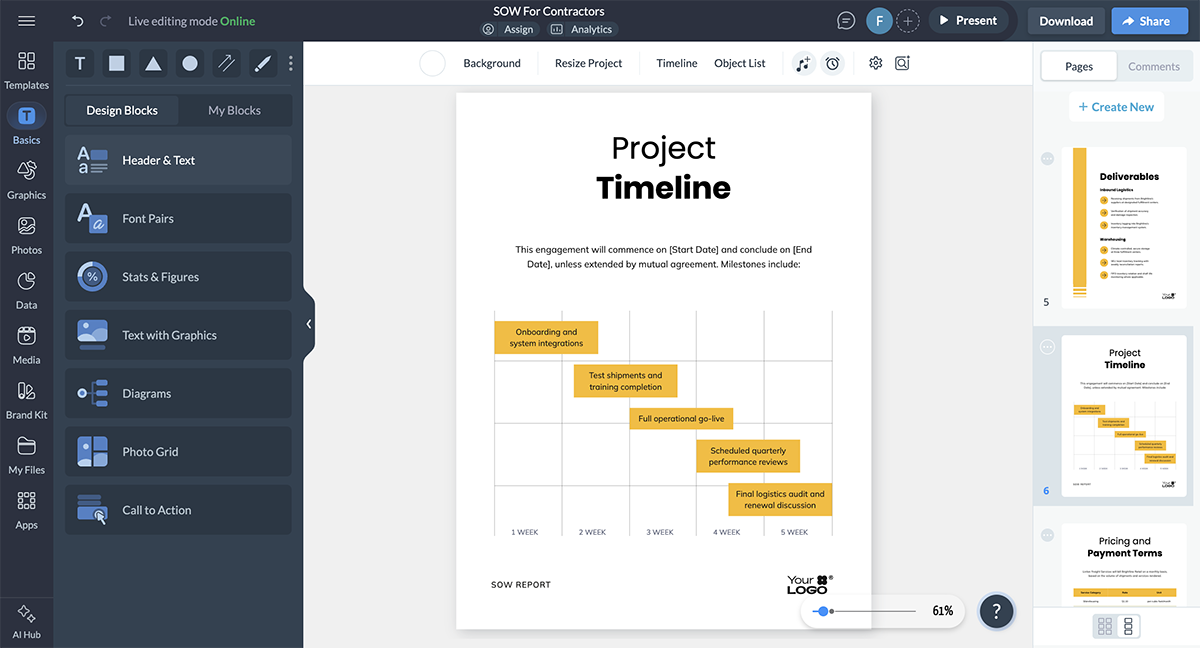
Task: Adjust the zoom level slider
Action: click(825, 610)
